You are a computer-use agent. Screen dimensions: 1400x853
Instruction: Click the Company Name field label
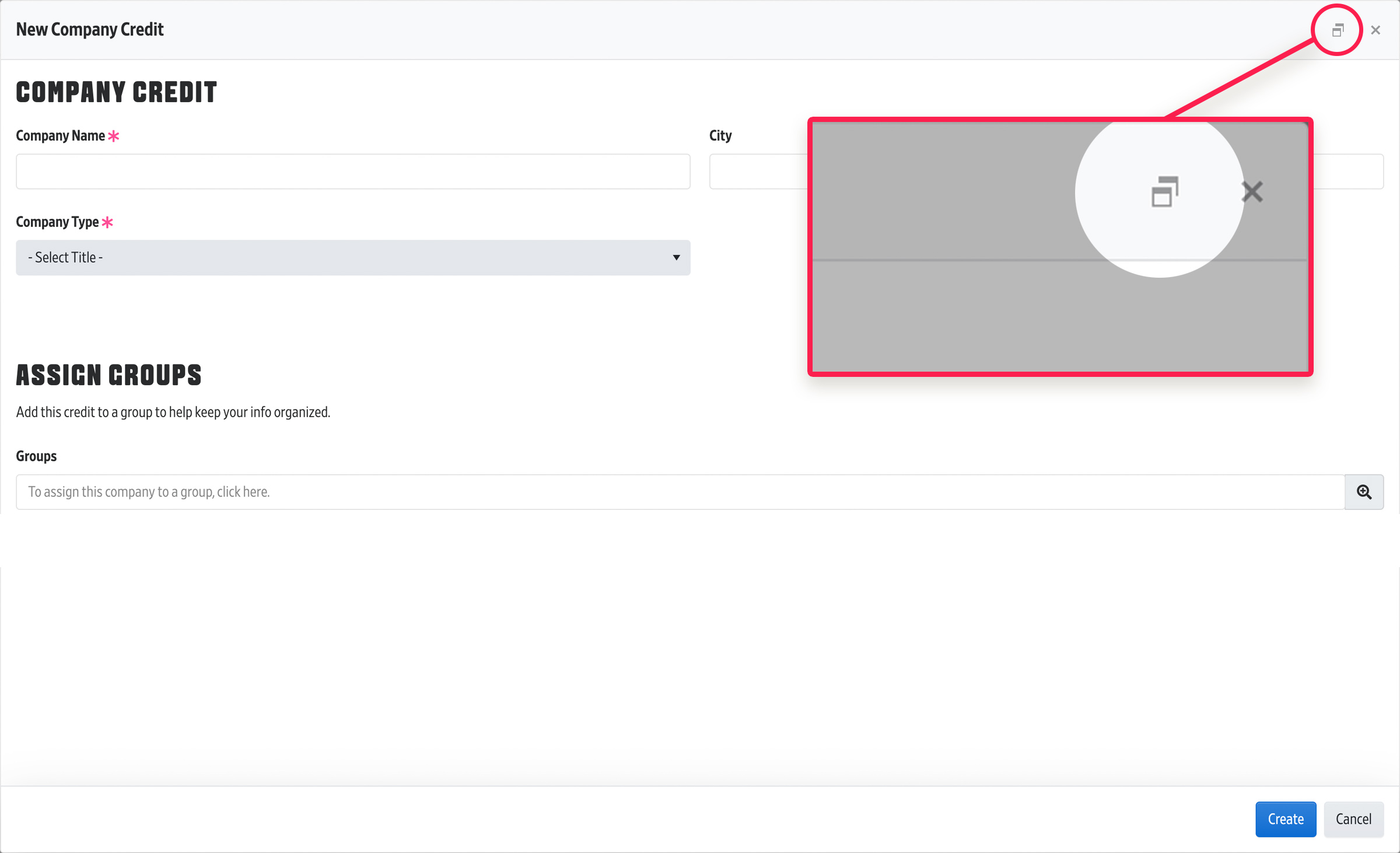pyautogui.click(x=60, y=136)
